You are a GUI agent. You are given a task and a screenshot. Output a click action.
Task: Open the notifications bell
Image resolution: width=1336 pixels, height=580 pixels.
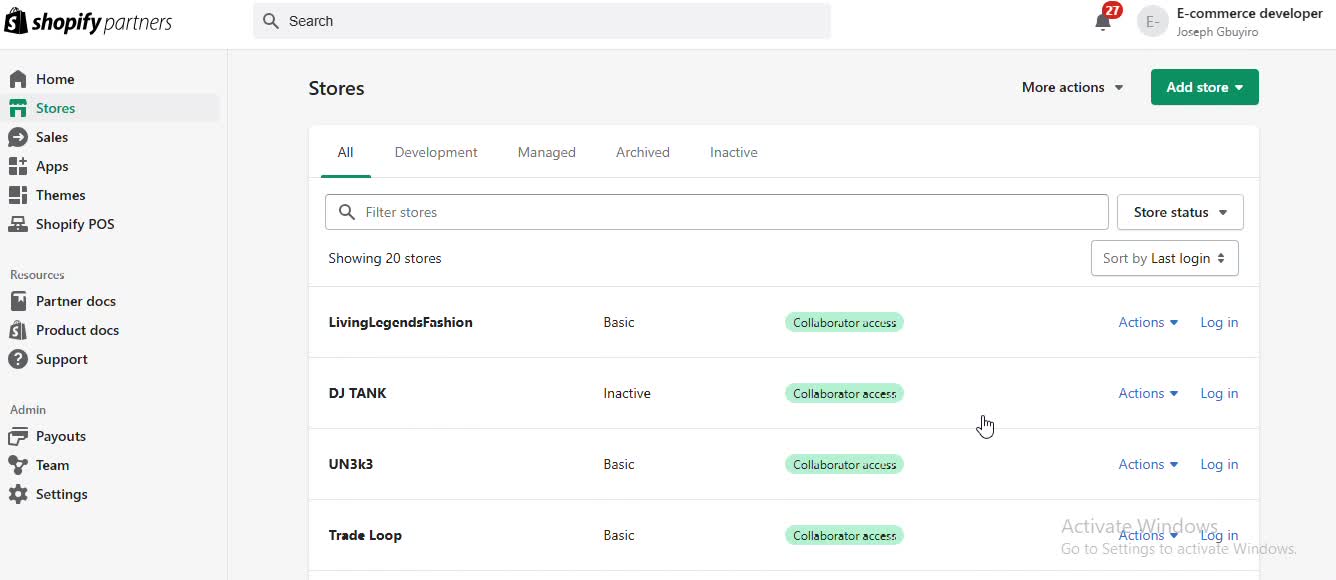point(1103,22)
